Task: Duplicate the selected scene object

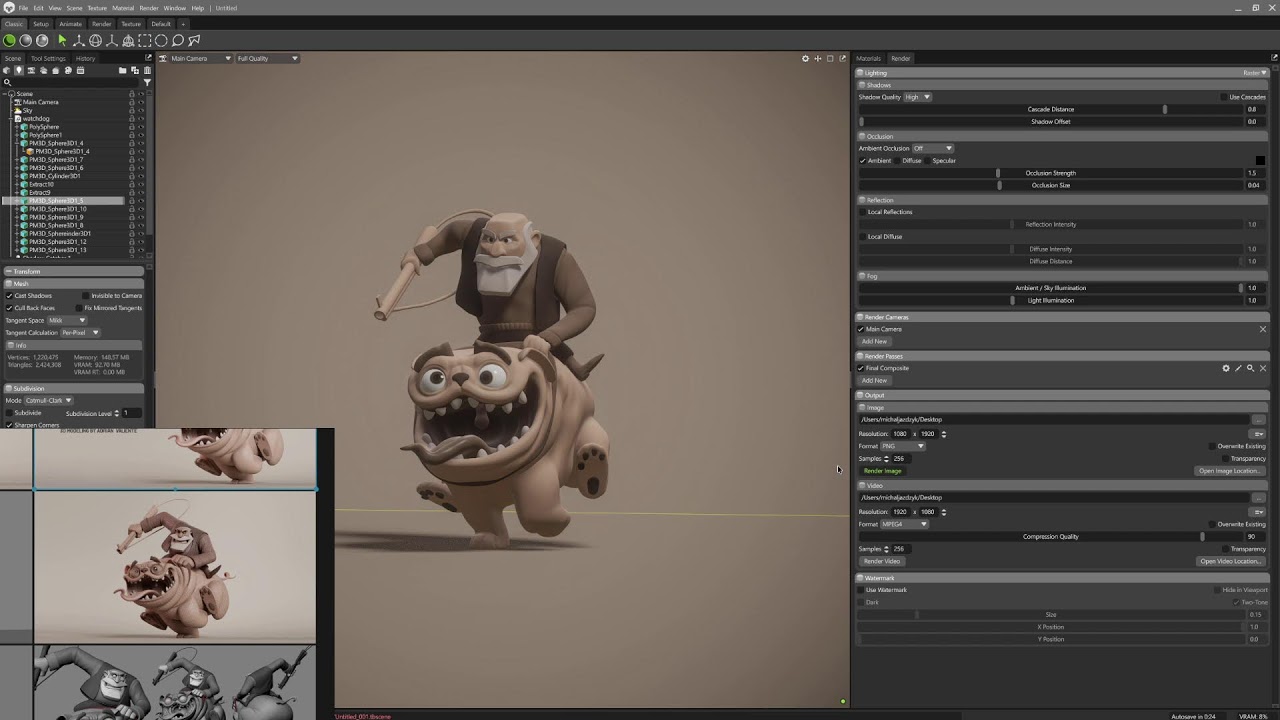Action: (x=135, y=70)
